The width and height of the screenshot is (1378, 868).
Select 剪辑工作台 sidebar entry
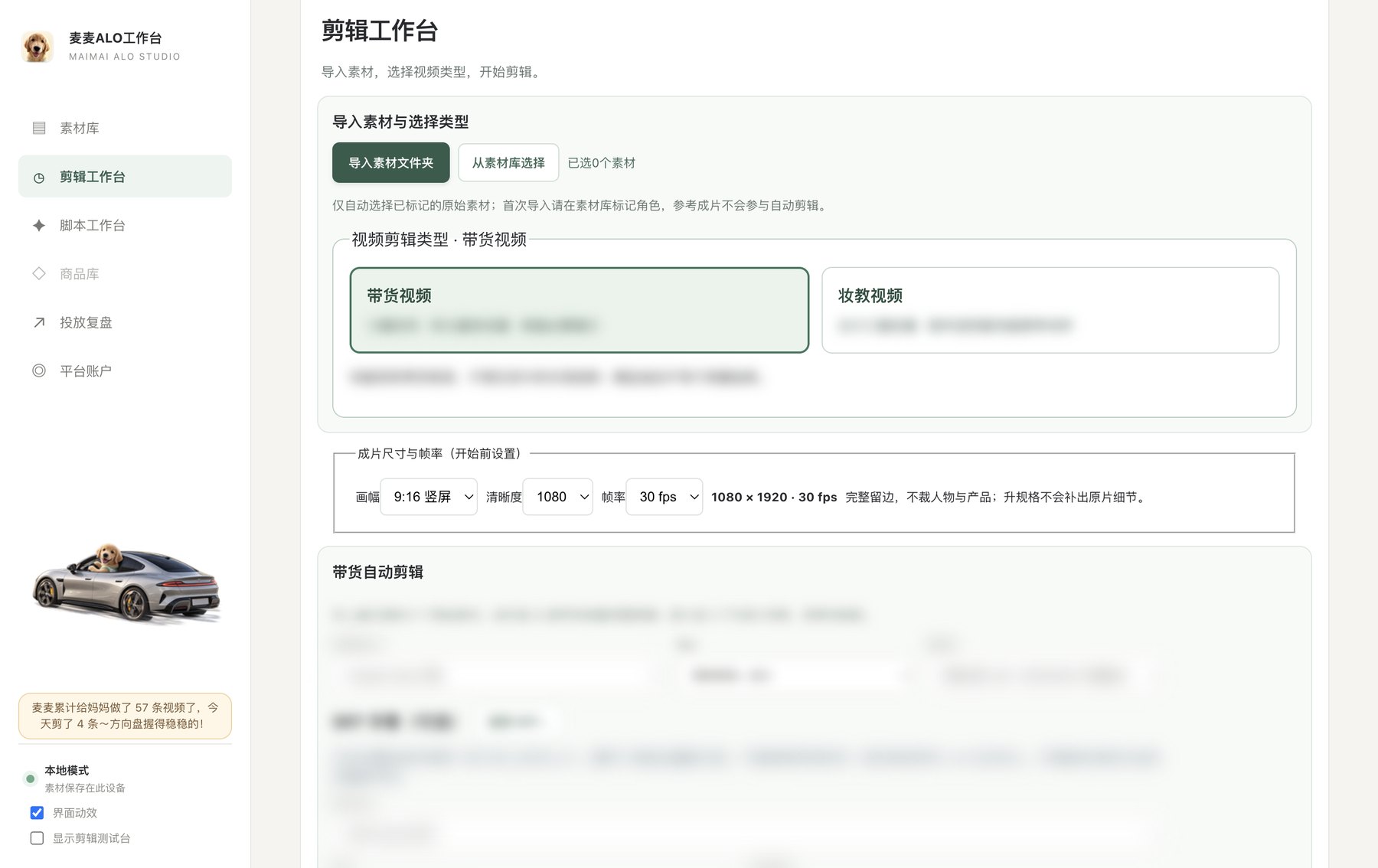point(125,176)
